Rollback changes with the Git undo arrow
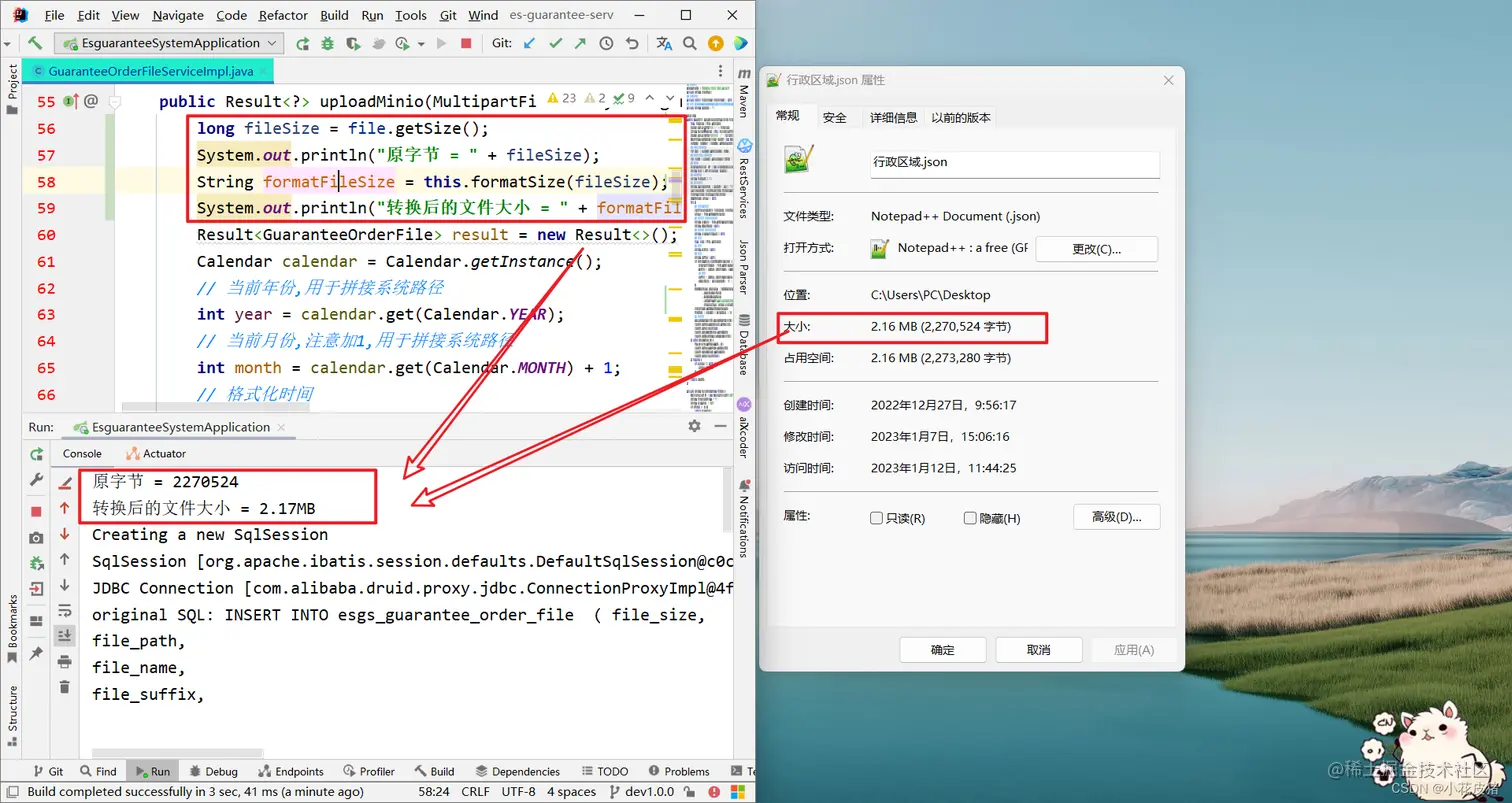Viewport: 1512px width, 803px height. coord(632,43)
